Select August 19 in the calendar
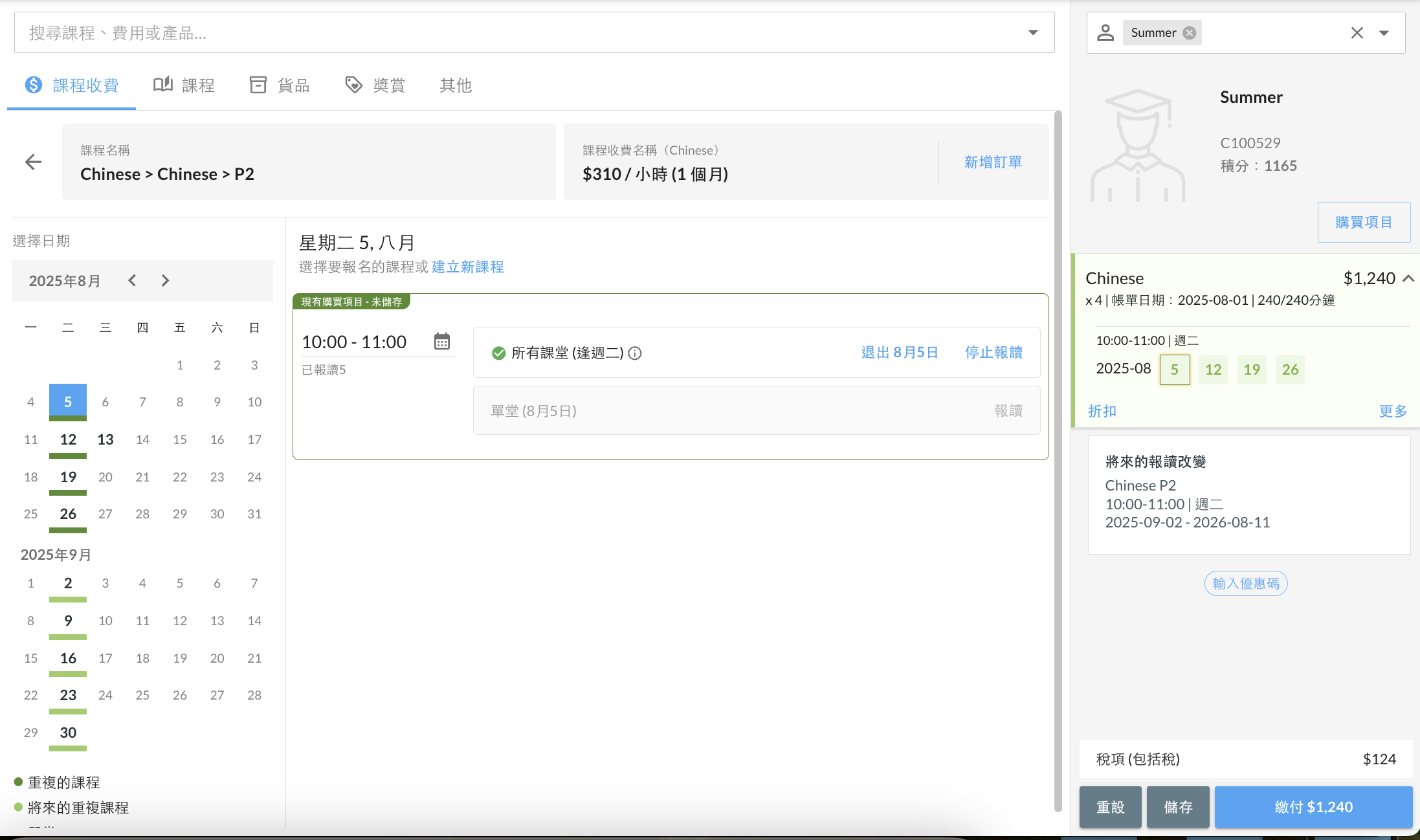Screen dimensions: 1420x840 tap(68, 477)
